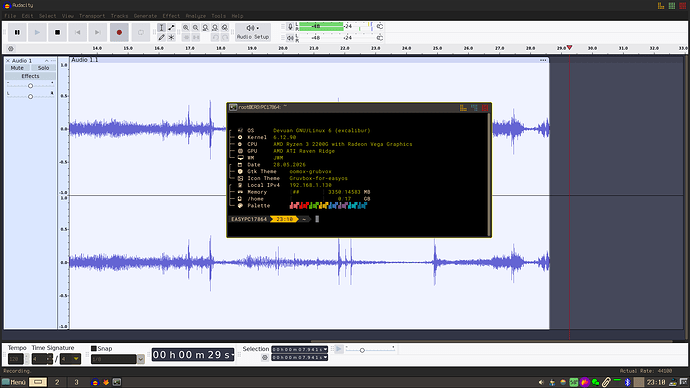Select the Draw pencil tool
Viewport: 690px width, 388px height.
[x=161, y=37]
